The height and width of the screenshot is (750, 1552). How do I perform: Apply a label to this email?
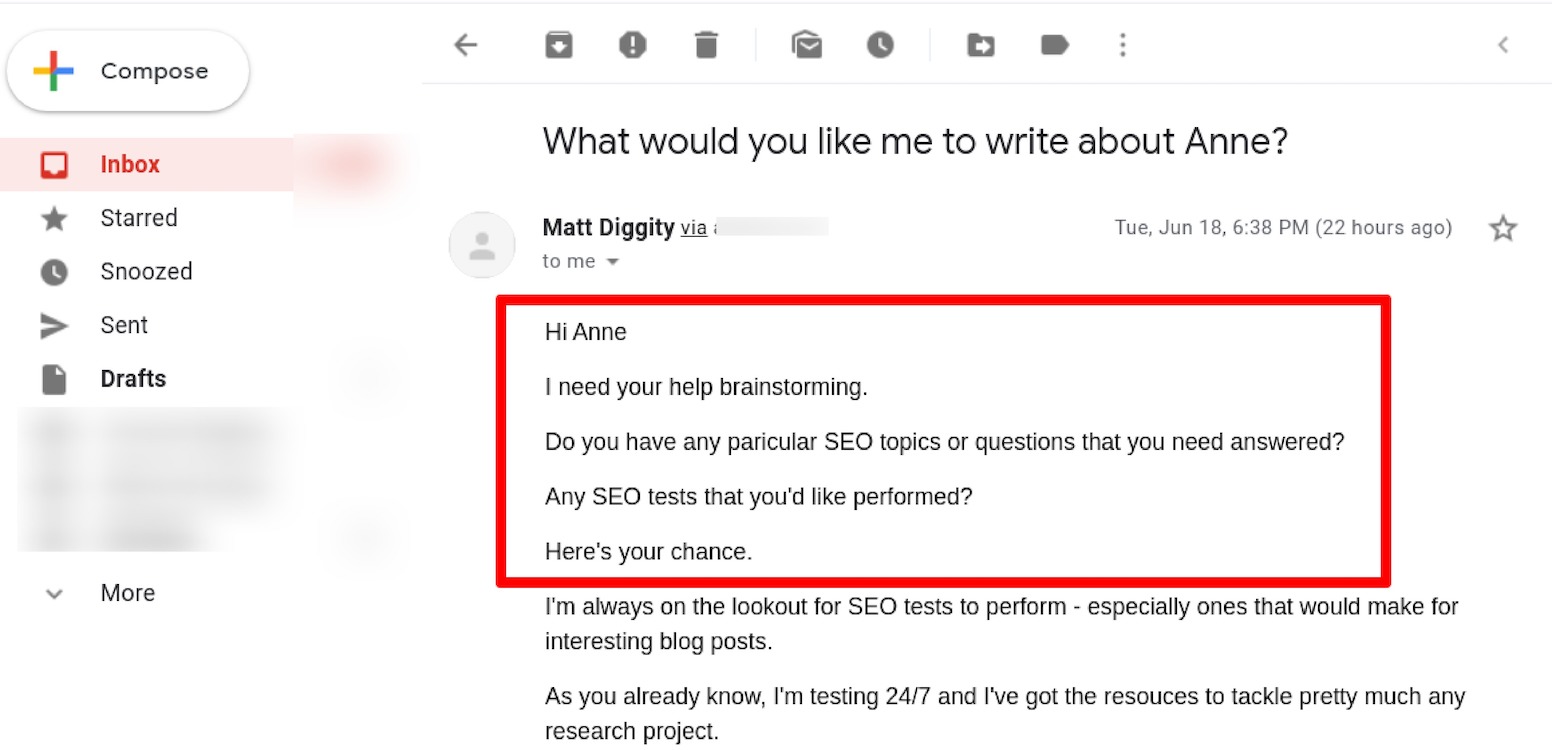1054,44
